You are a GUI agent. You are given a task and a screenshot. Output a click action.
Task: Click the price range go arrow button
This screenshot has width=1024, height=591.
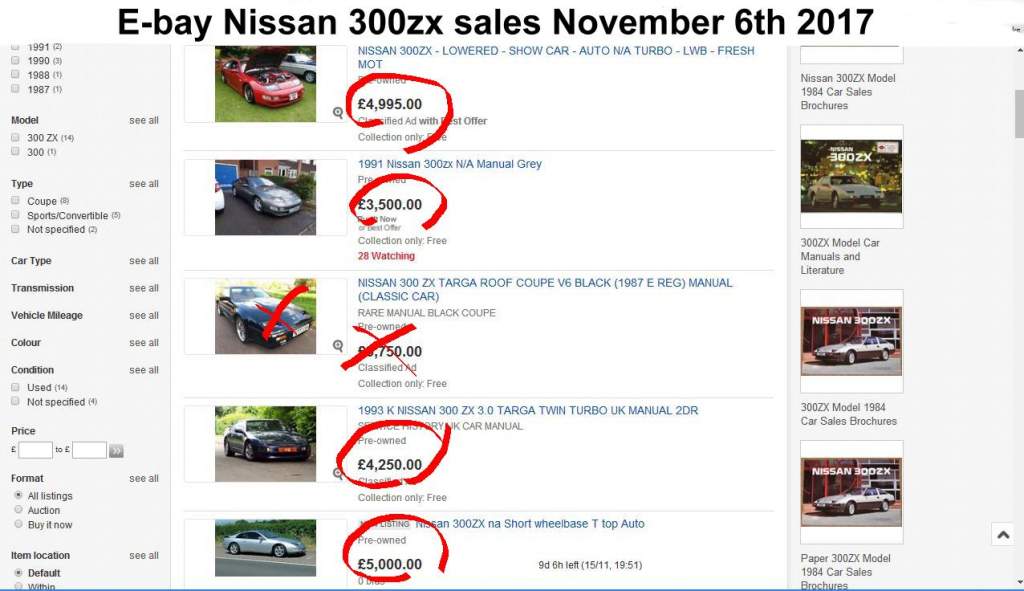116,451
